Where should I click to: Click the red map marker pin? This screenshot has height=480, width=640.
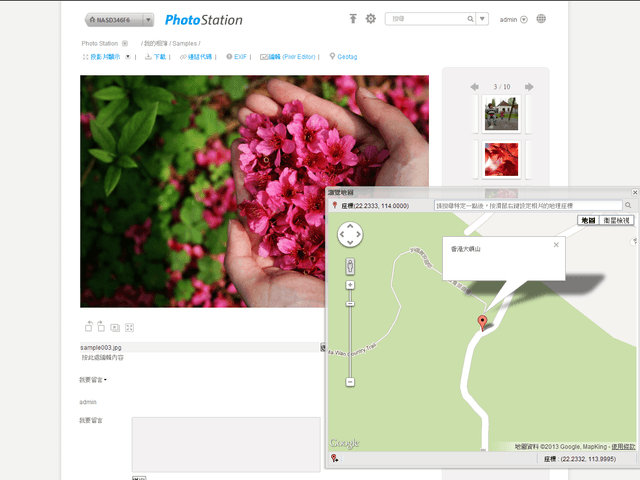482,322
